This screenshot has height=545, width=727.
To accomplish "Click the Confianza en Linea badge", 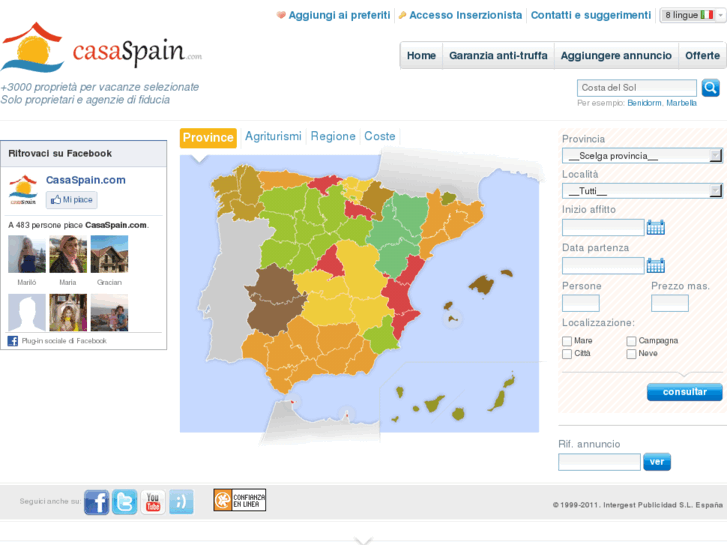I will tap(239, 500).
